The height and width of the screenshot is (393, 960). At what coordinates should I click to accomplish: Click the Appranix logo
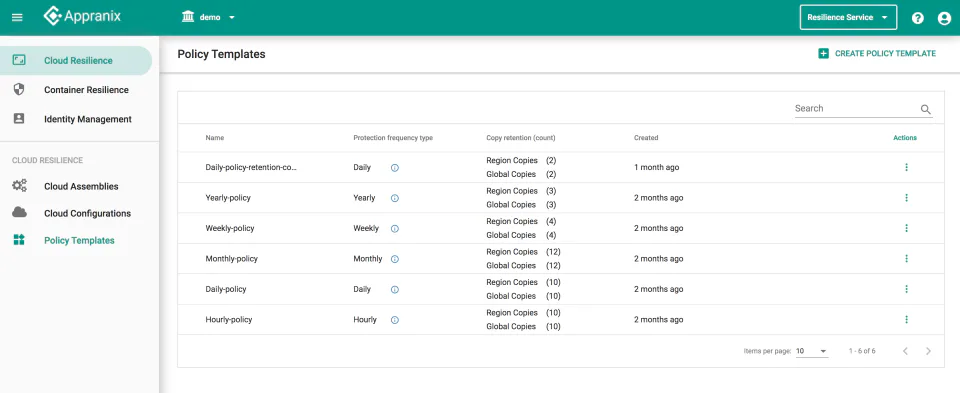[82, 17]
